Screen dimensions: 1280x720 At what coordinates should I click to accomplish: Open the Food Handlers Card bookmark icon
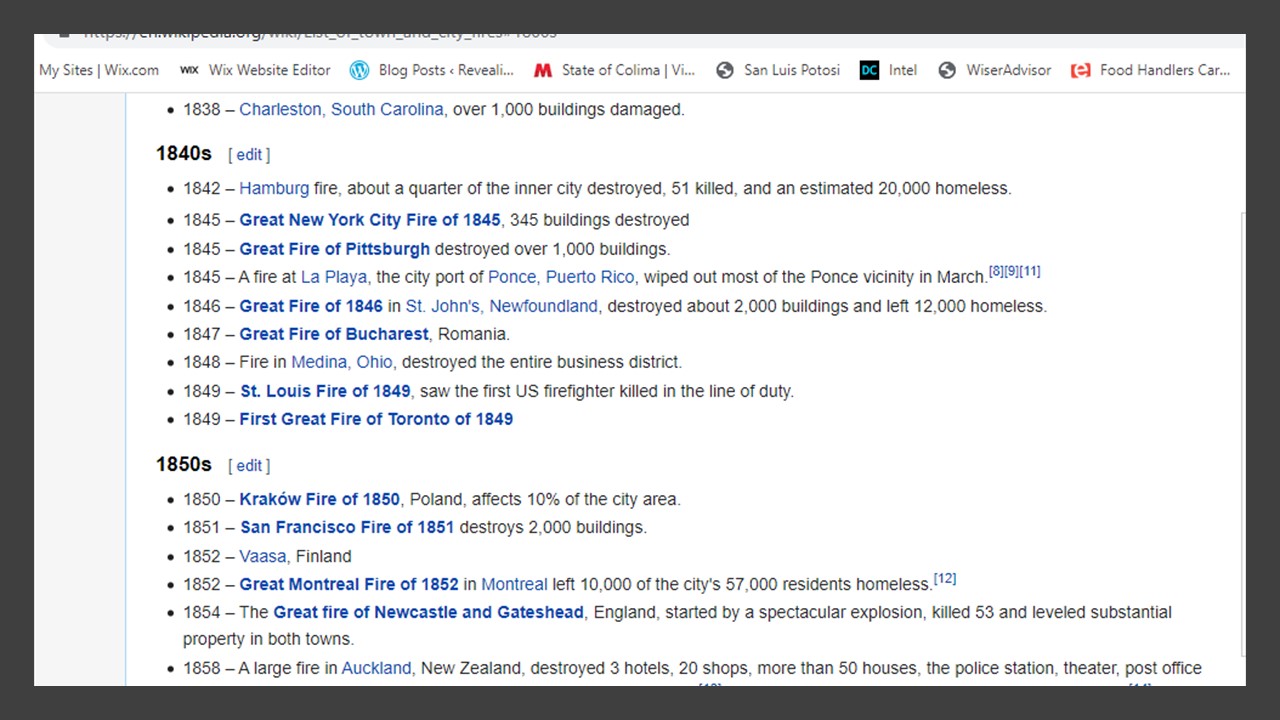1081,70
